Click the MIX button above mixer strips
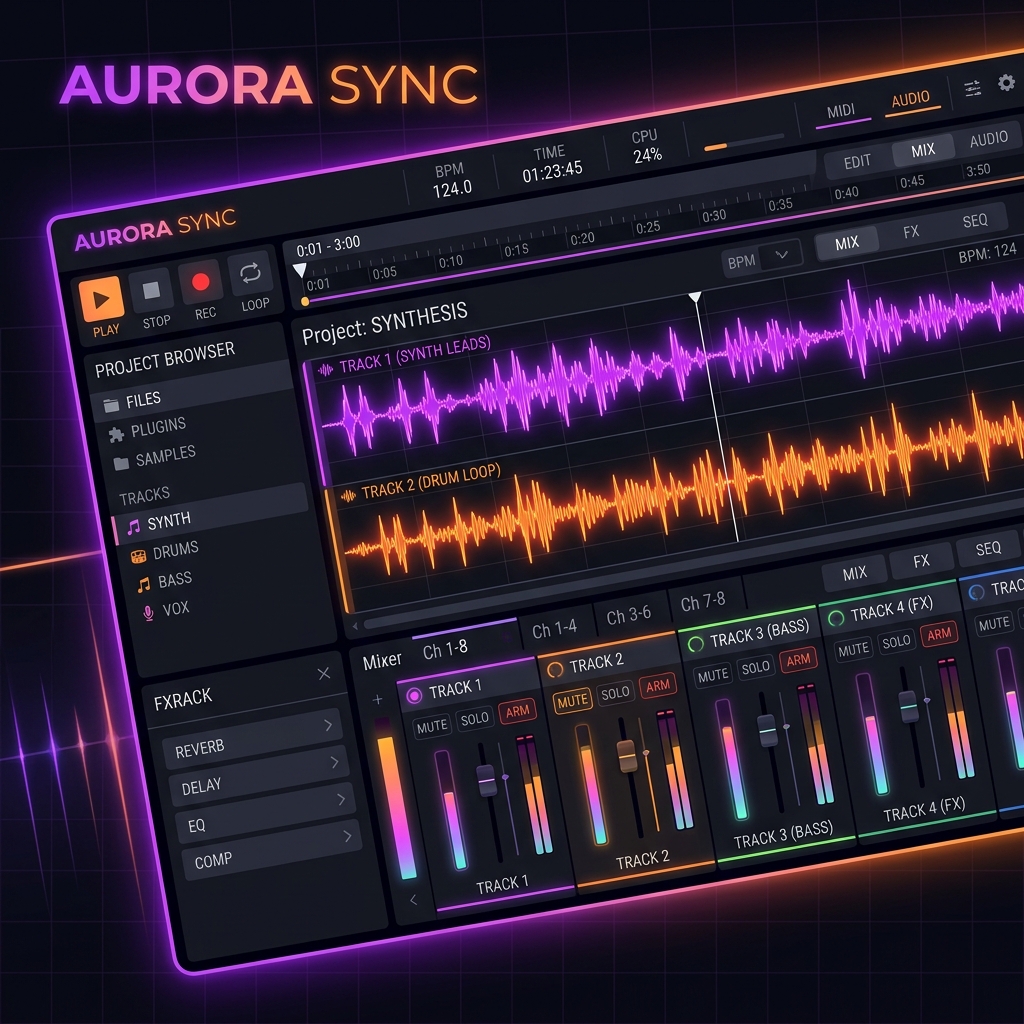Screen dimensions: 1024x1024 [x=855, y=573]
